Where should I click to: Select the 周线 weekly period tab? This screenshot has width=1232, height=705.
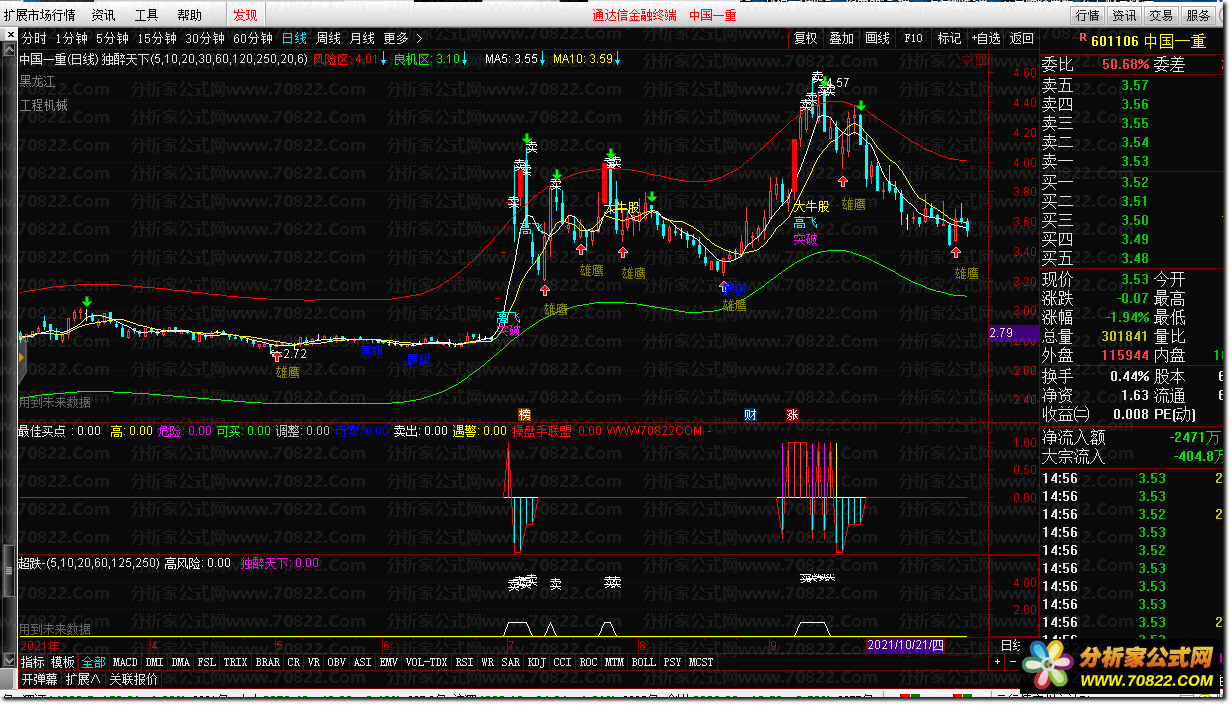[328, 39]
